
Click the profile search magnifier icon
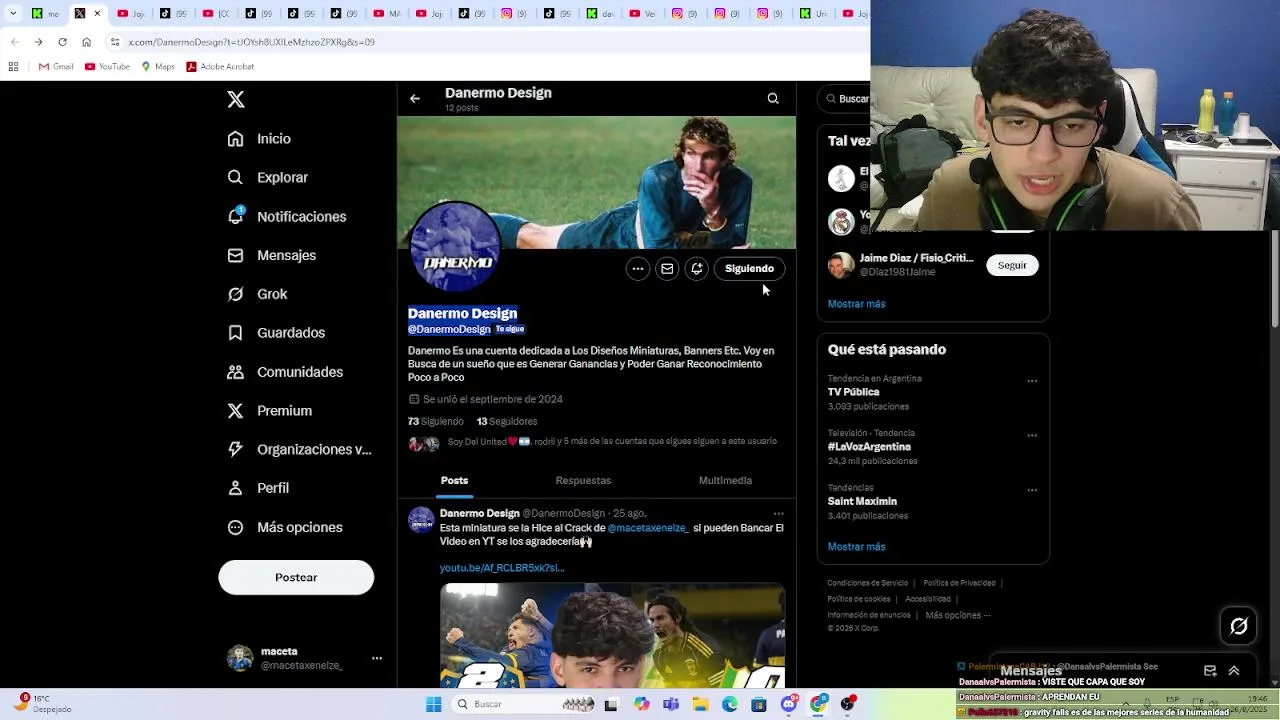tap(773, 98)
